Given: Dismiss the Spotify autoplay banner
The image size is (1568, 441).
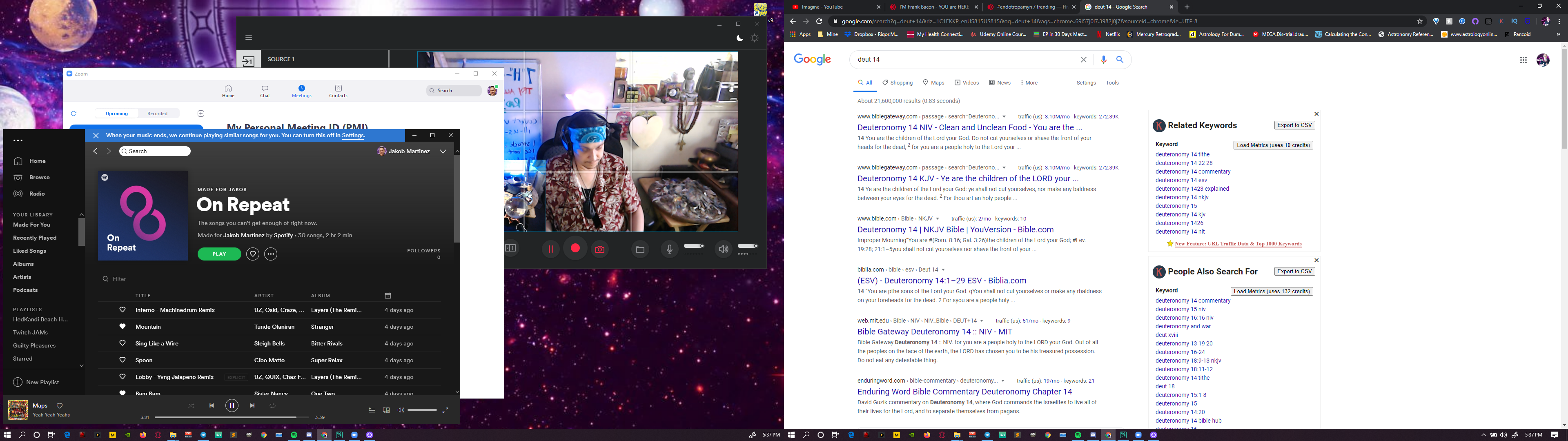Looking at the screenshot, I should pos(96,136).
